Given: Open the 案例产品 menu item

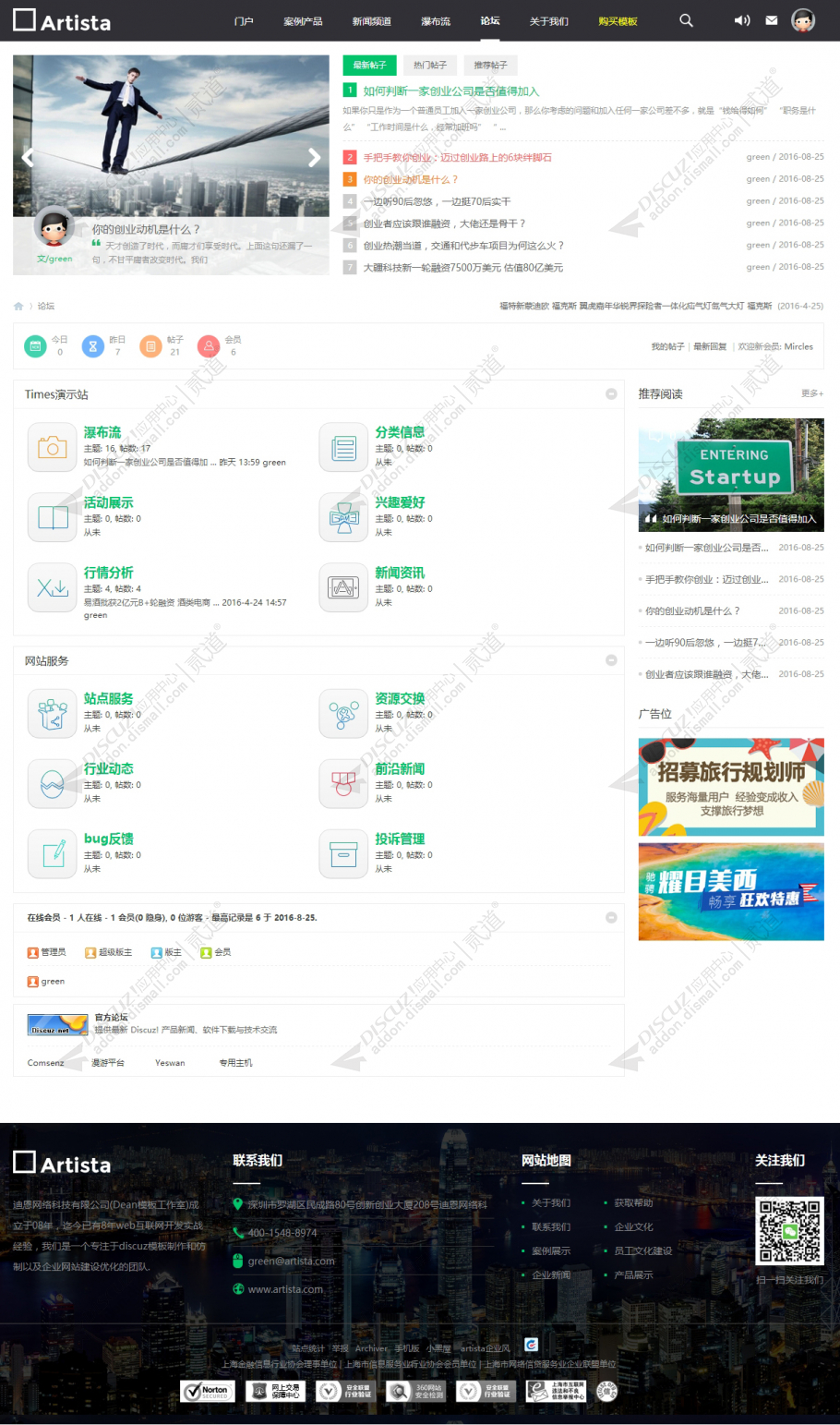Looking at the screenshot, I should [303, 21].
